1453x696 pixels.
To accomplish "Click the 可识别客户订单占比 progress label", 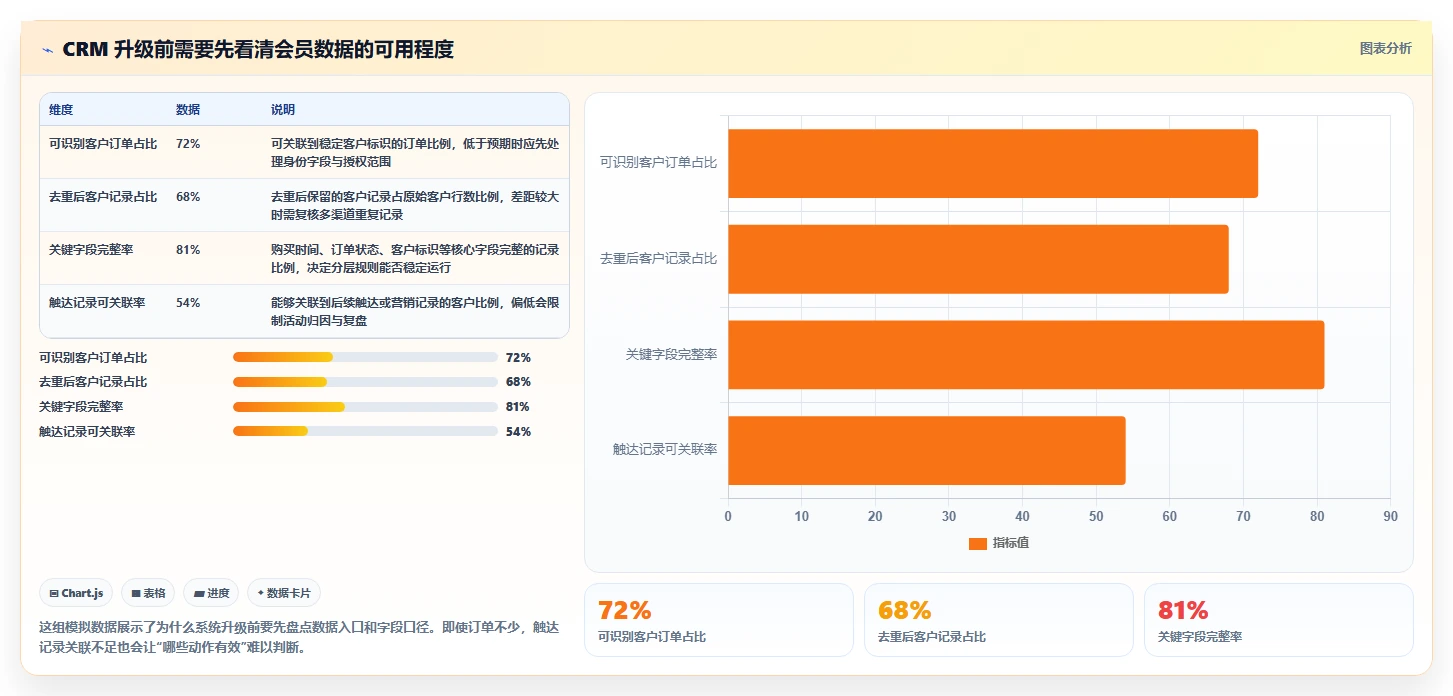I will pos(93,357).
